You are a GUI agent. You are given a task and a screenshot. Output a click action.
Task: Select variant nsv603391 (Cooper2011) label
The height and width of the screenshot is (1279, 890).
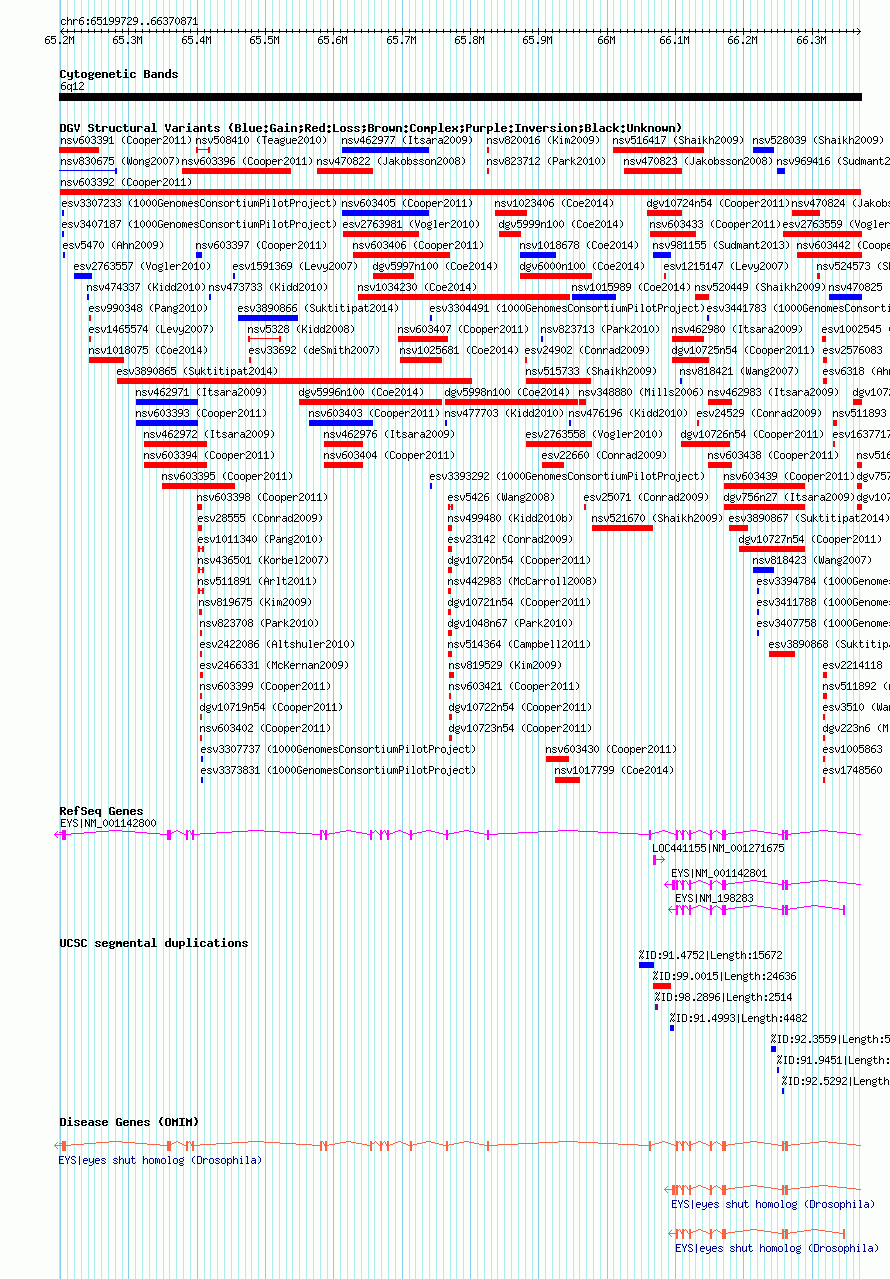[125, 140]
